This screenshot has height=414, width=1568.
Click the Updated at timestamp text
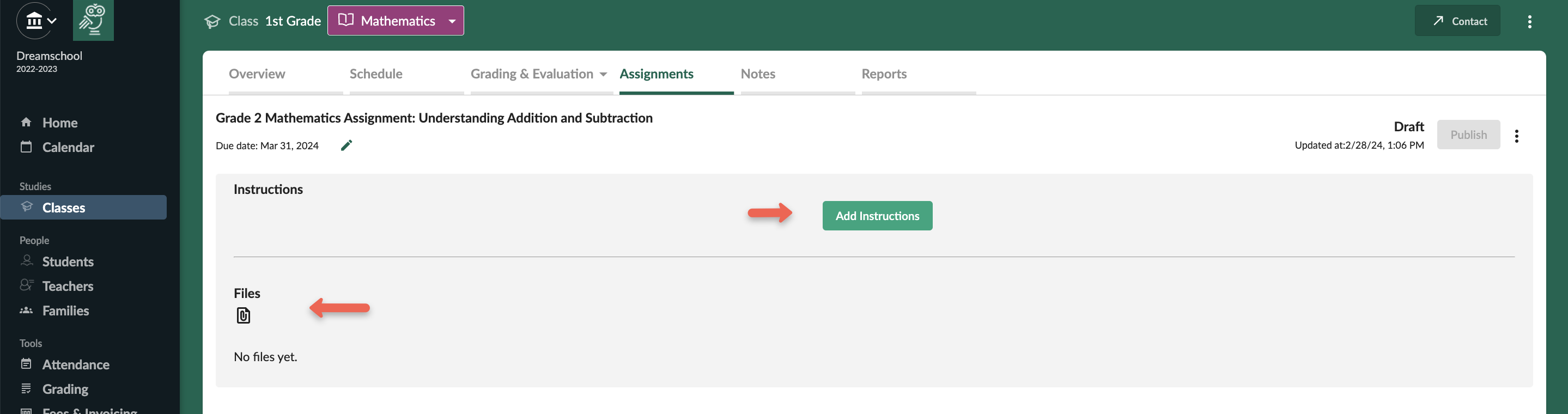1359,145
